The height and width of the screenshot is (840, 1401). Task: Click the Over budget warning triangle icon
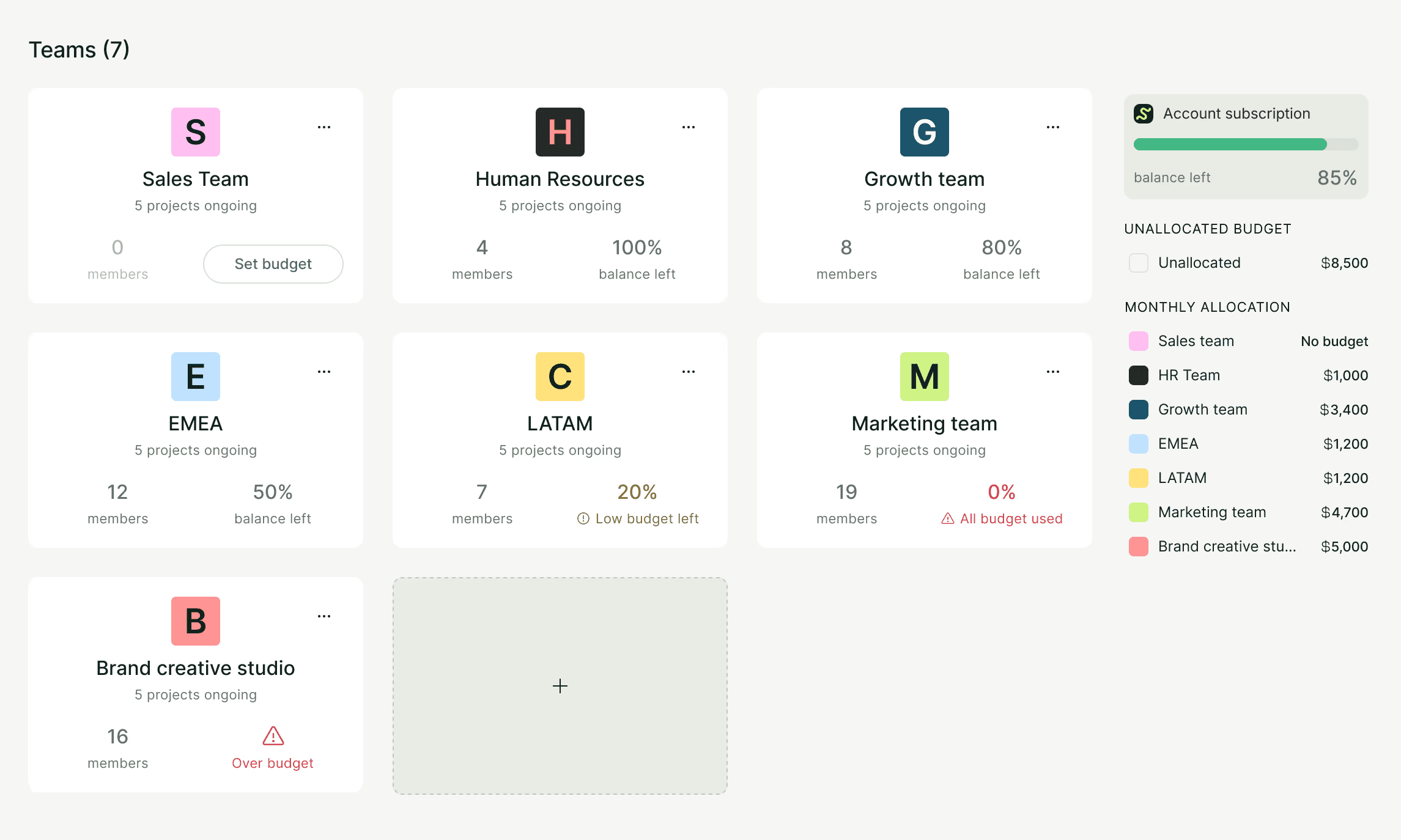pyautogui.click(x=273, y=736)
